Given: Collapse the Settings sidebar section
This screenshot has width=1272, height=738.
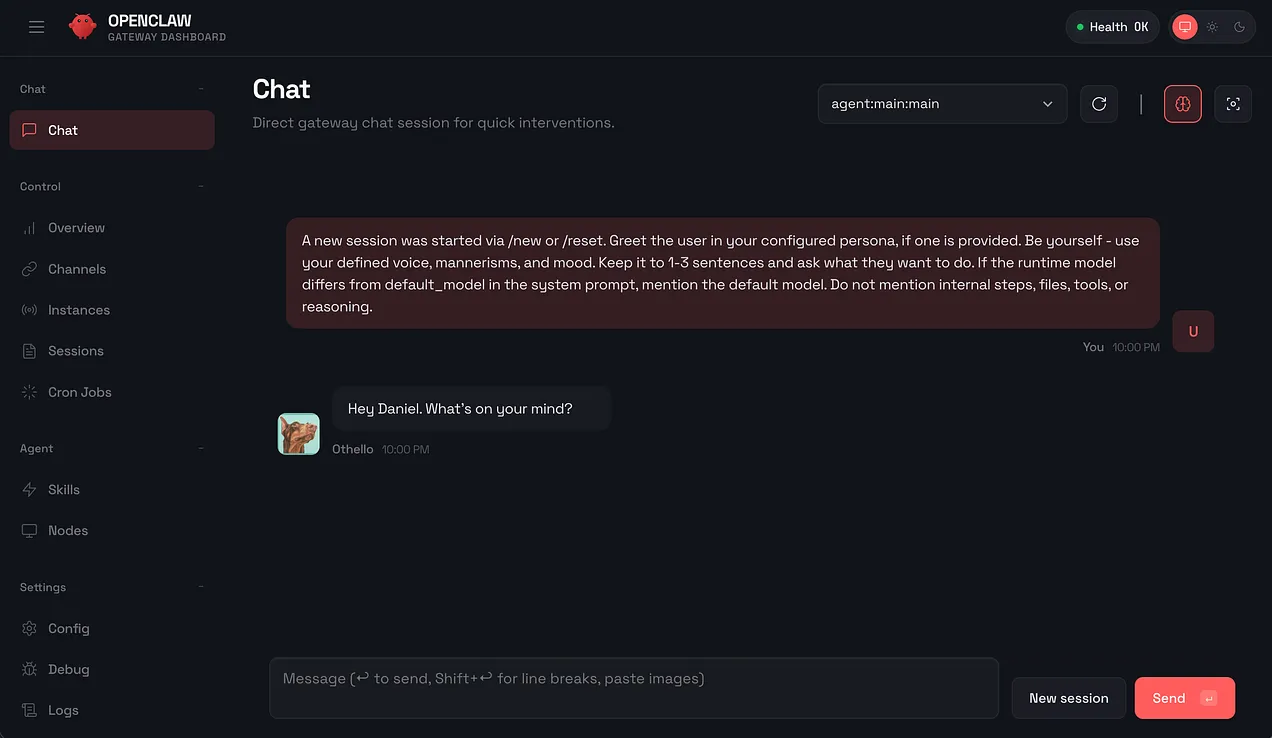Looking at the screenshot, I should (201, 587).
